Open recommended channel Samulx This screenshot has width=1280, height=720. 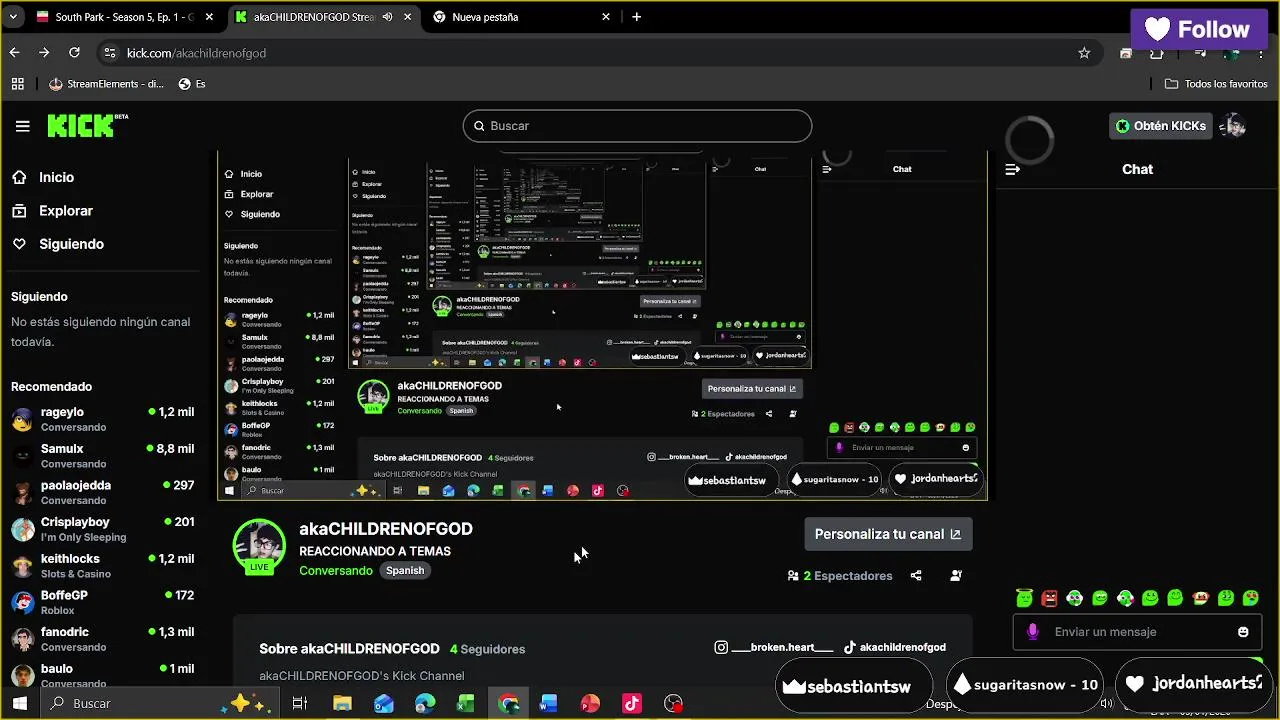click(103, 456)
